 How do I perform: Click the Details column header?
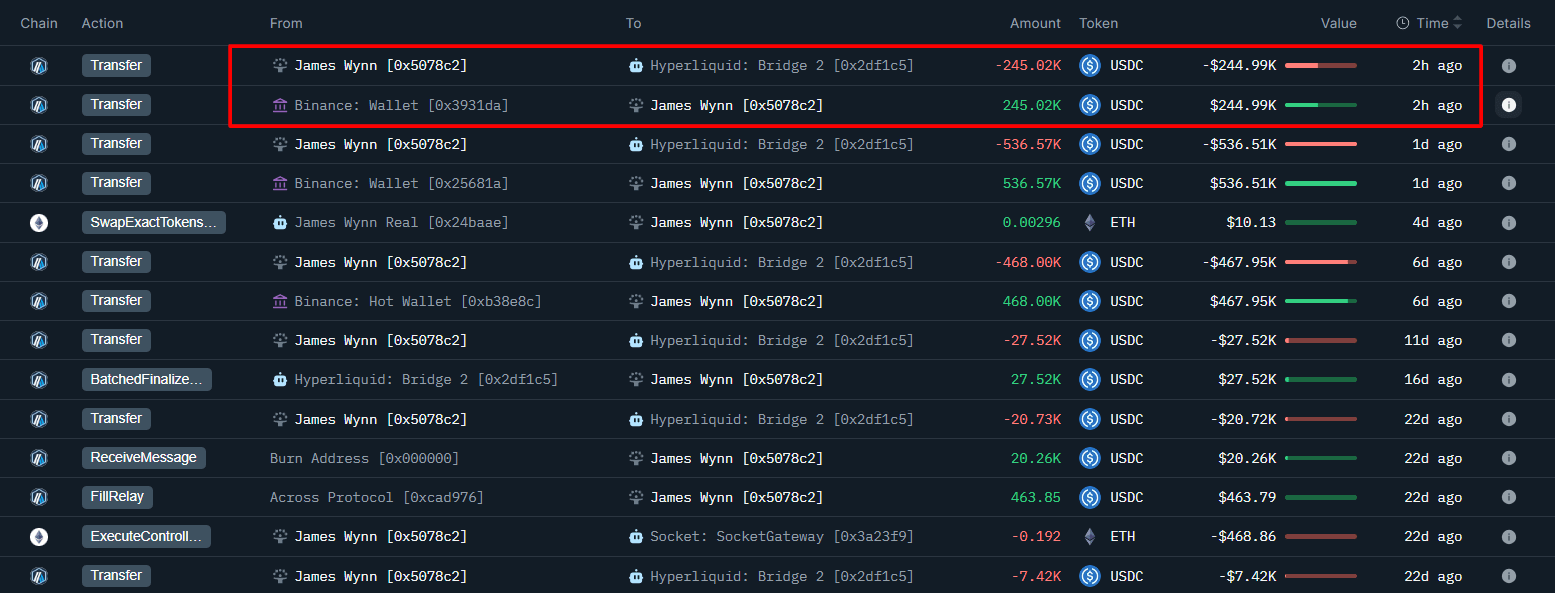1509,23
